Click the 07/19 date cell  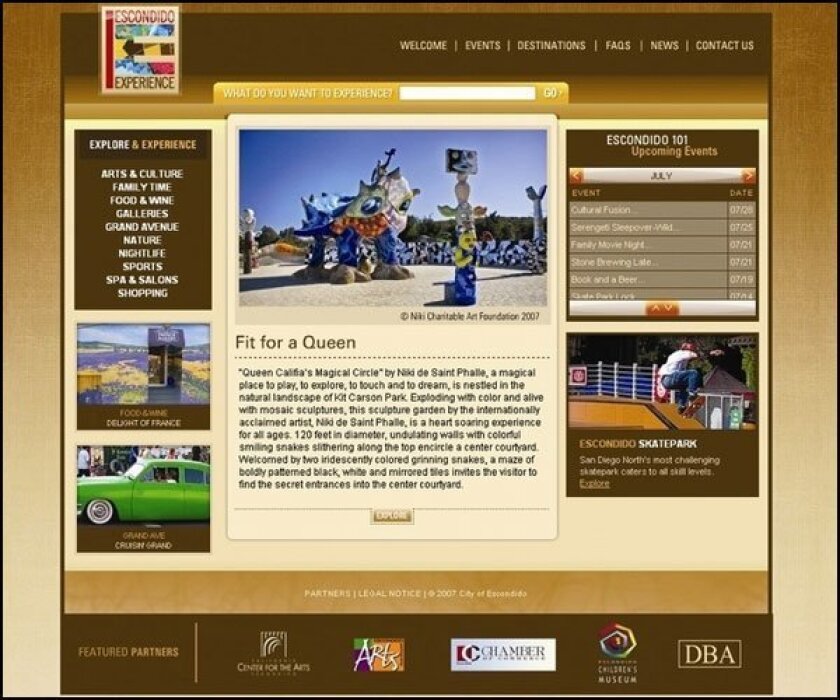[741, 280]
